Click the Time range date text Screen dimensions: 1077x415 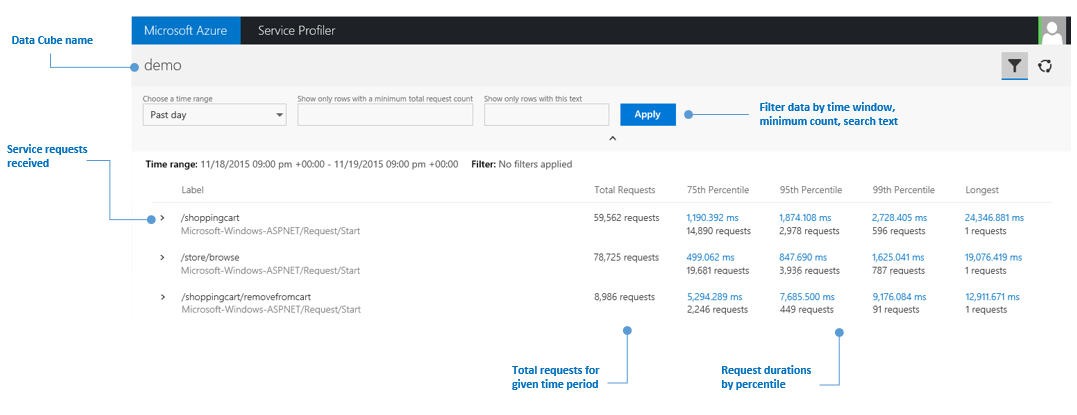click(329, 164)
